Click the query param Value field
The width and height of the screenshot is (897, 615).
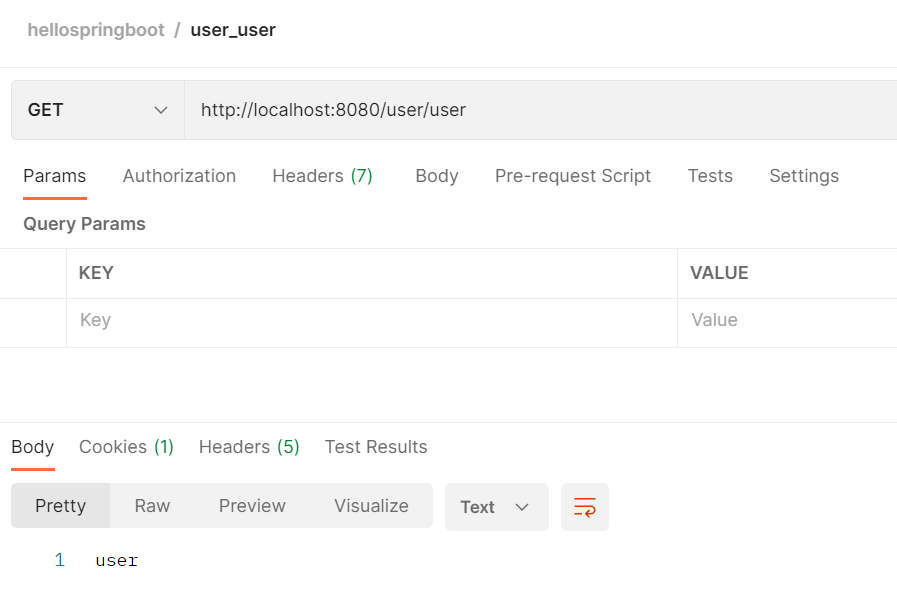click(x=787, y=323)
